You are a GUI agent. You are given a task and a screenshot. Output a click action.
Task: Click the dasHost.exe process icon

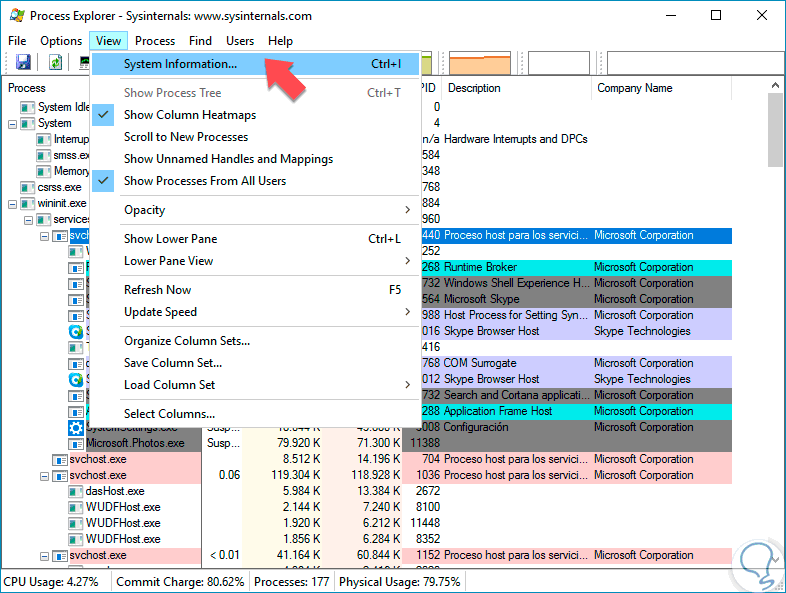coord(76,492)
